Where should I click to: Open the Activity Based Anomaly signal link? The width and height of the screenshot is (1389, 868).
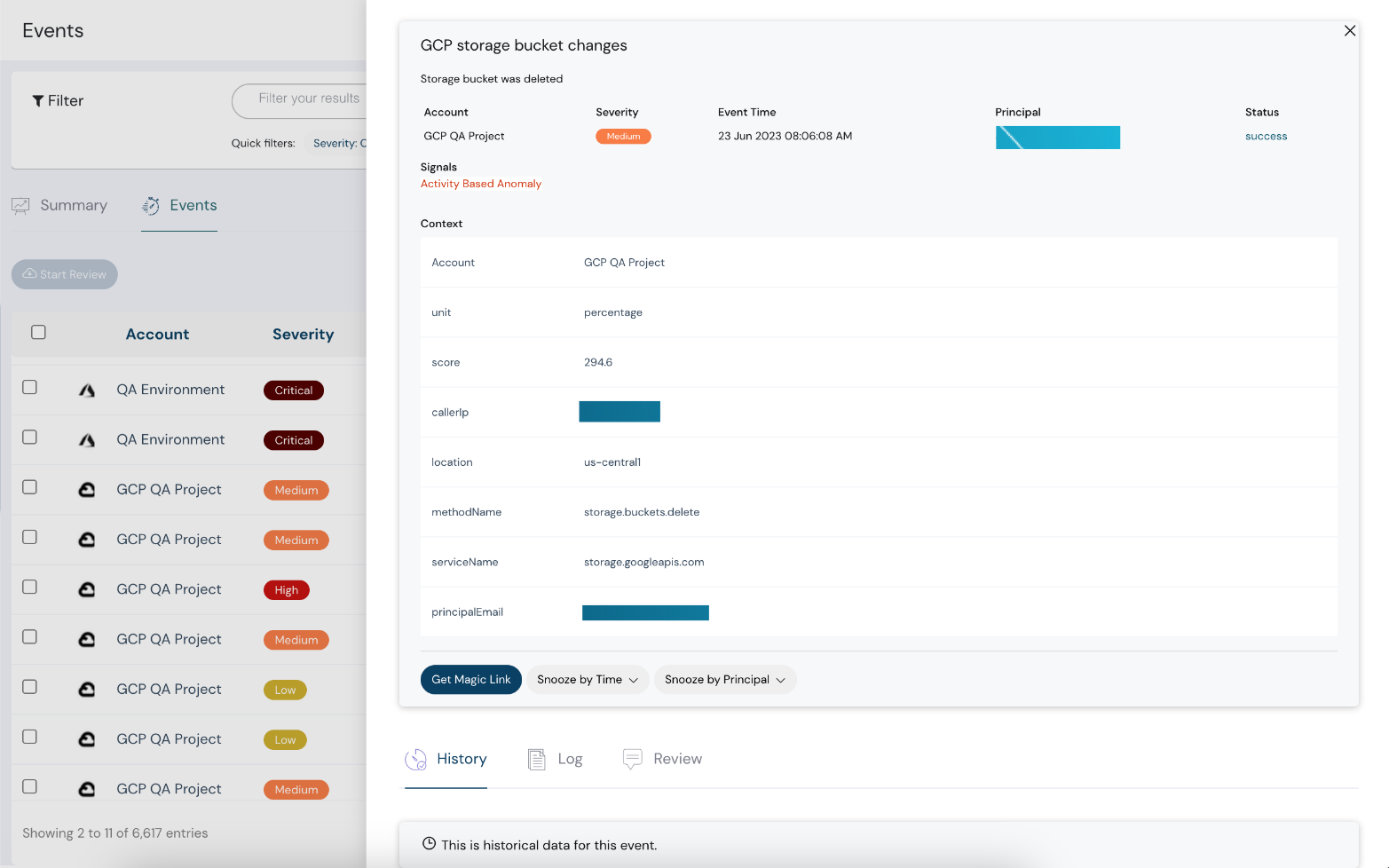tap(481, 183)
